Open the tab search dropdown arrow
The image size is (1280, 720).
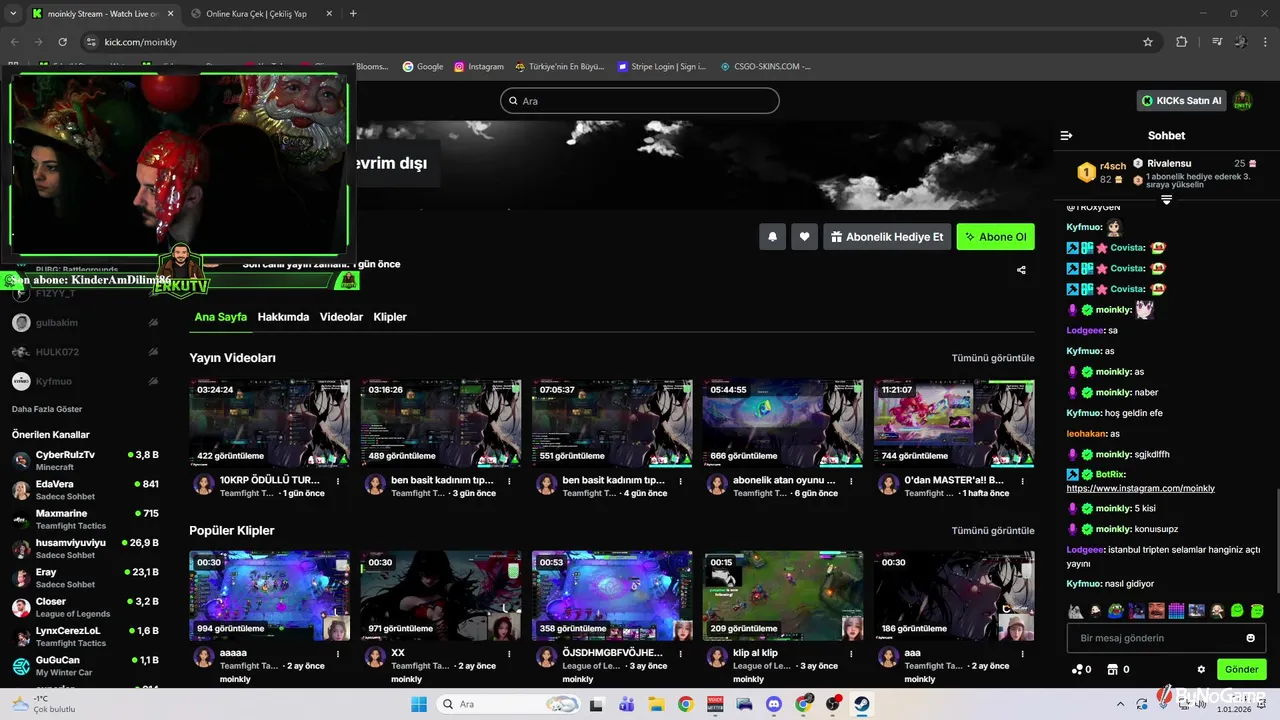[x=13, y=13]
